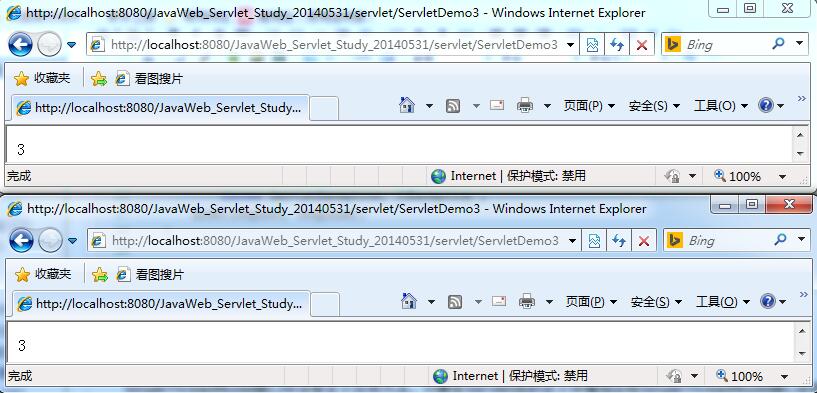Click the Bing search box in top window
The width and height of the screenshot is (817, 393).
(x=724, y=45)
